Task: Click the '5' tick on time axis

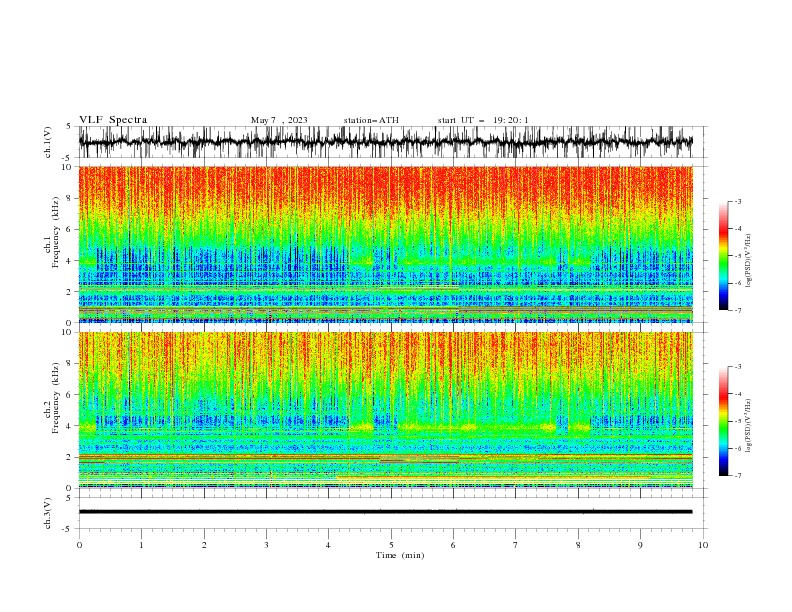Action: click(x=391, y=545)
